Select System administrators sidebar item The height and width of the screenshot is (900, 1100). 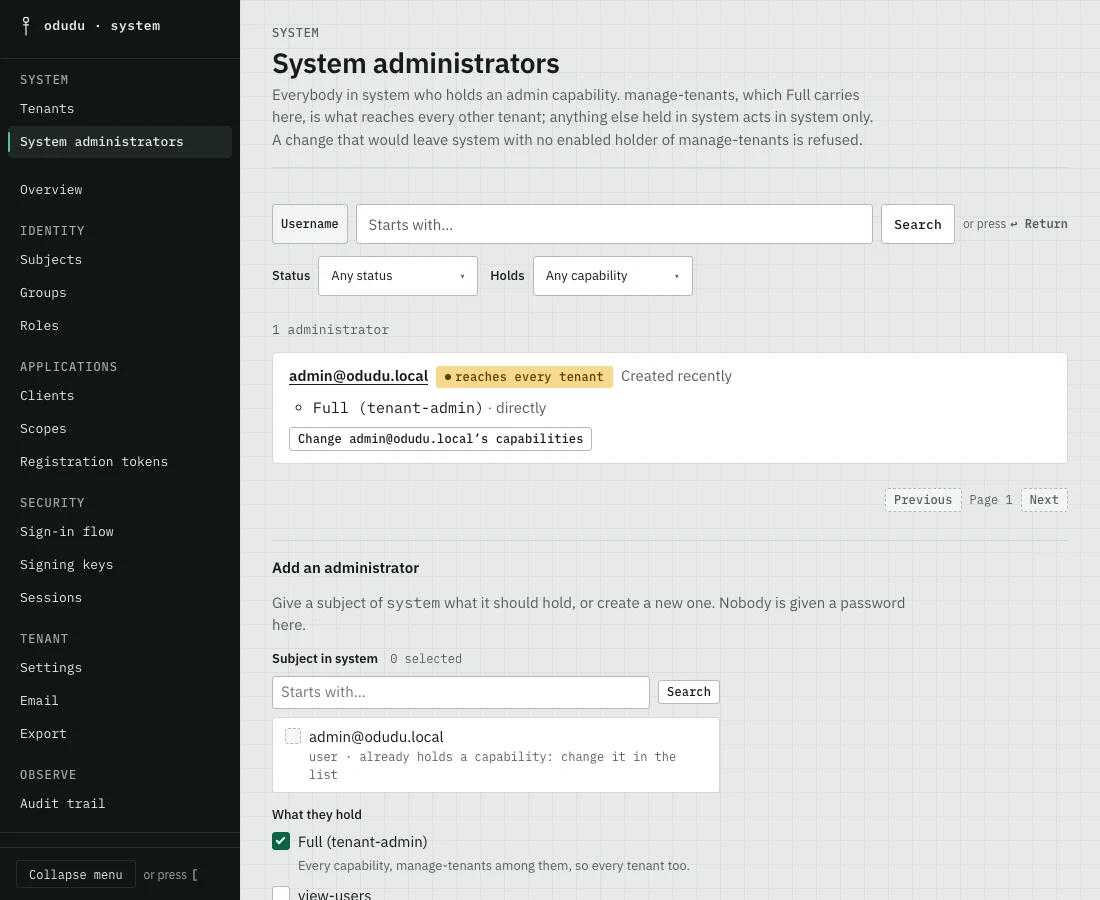pos(120,142)
